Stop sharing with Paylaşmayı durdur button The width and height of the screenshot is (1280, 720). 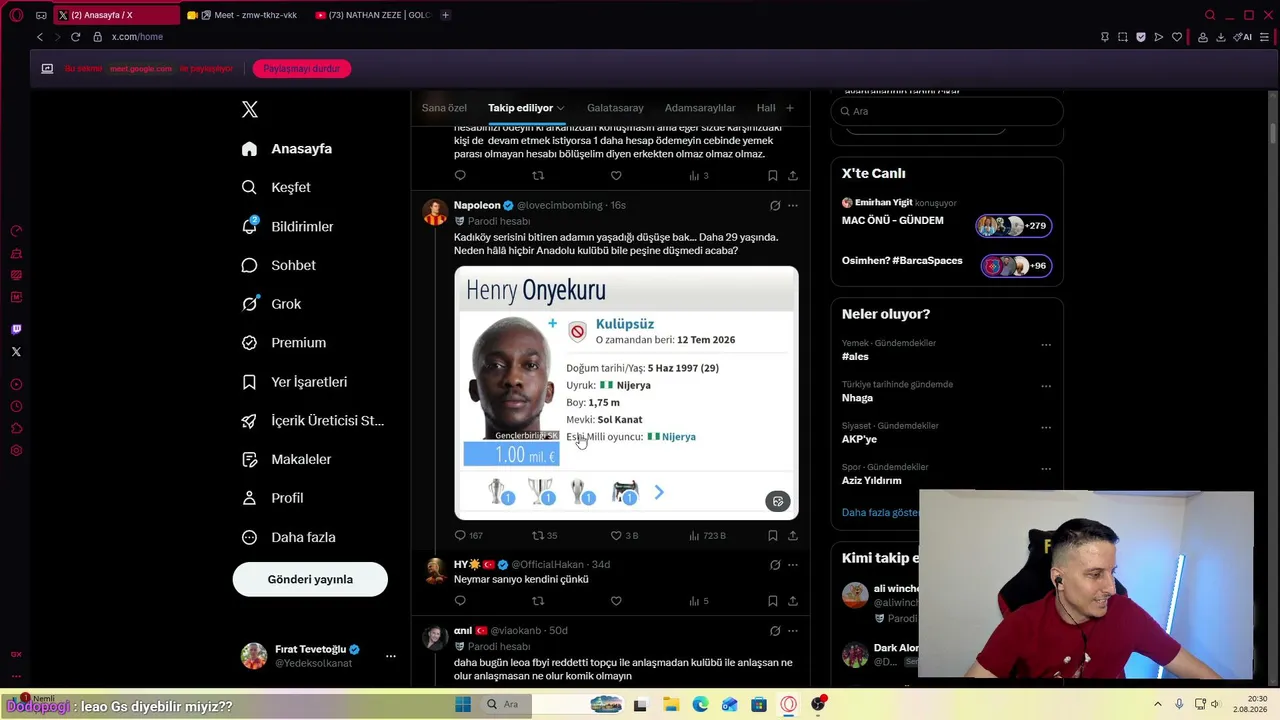click(x=302, y=69)
